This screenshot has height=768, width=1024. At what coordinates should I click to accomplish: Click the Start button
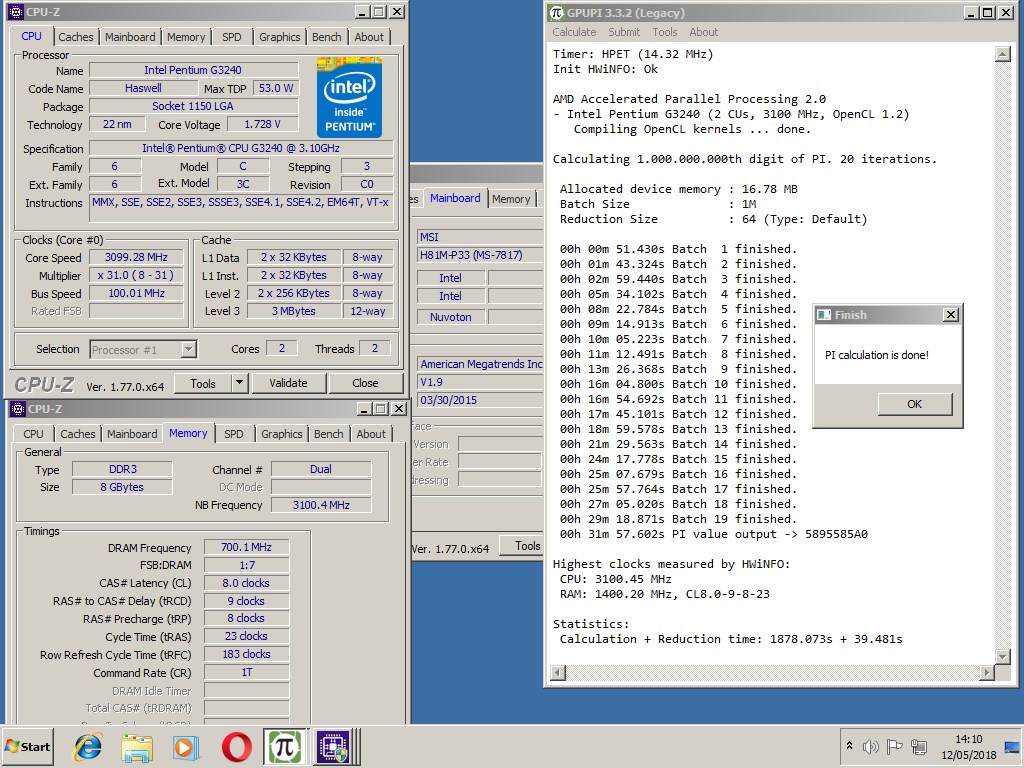28,746
